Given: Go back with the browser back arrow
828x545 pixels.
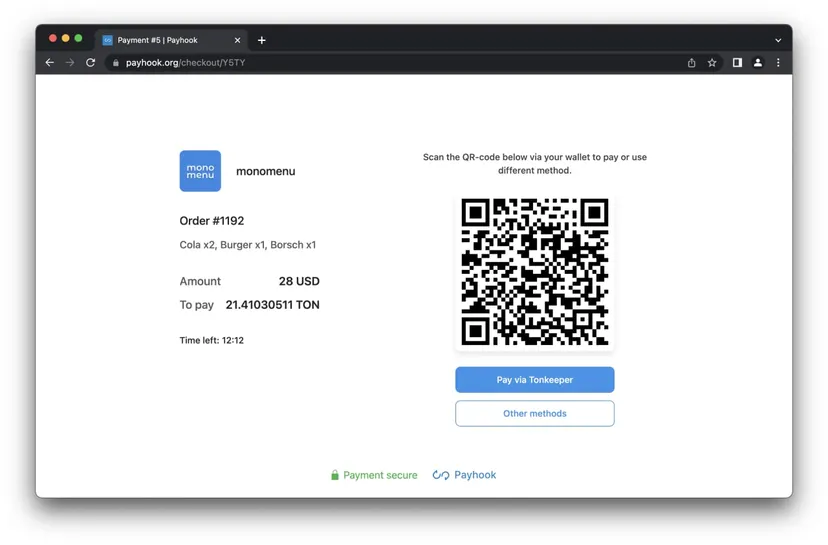Looking at the screenshot, I should point(50,62).
